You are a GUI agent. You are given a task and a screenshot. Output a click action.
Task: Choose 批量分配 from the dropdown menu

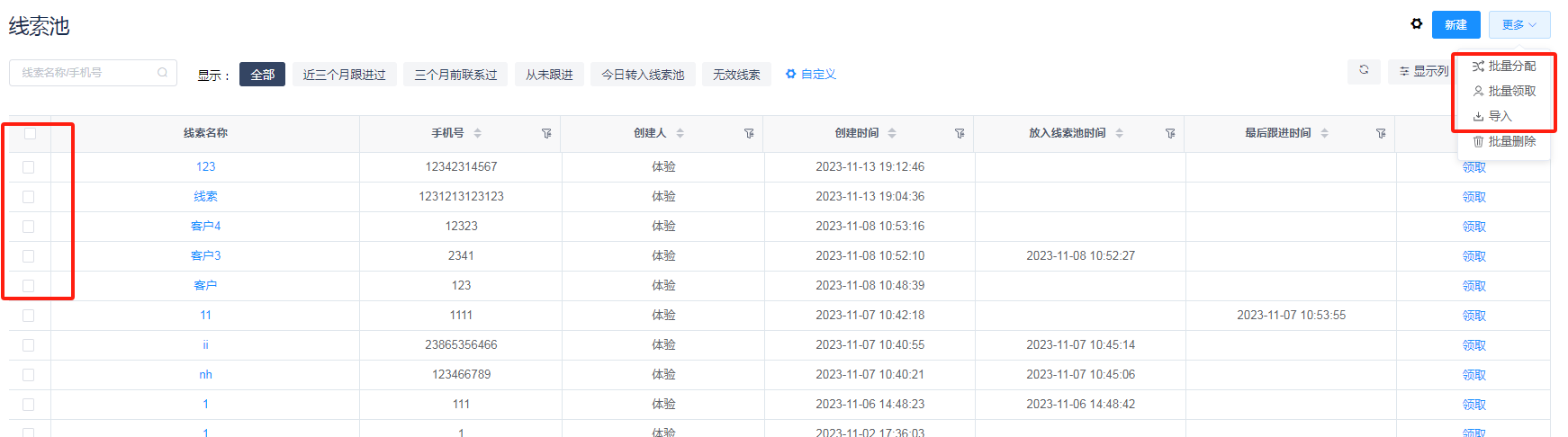pyautogui.click(x=1504, y=66)
